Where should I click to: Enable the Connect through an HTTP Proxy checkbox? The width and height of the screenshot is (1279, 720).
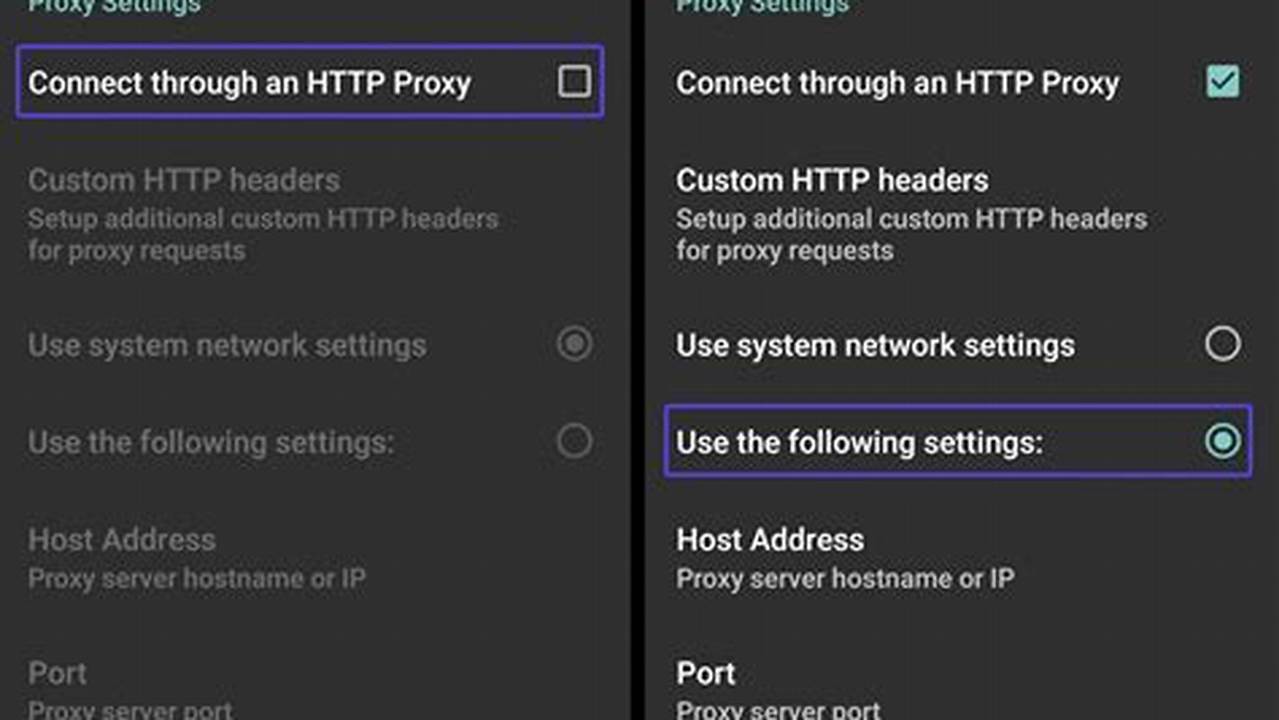click(575, 83)
